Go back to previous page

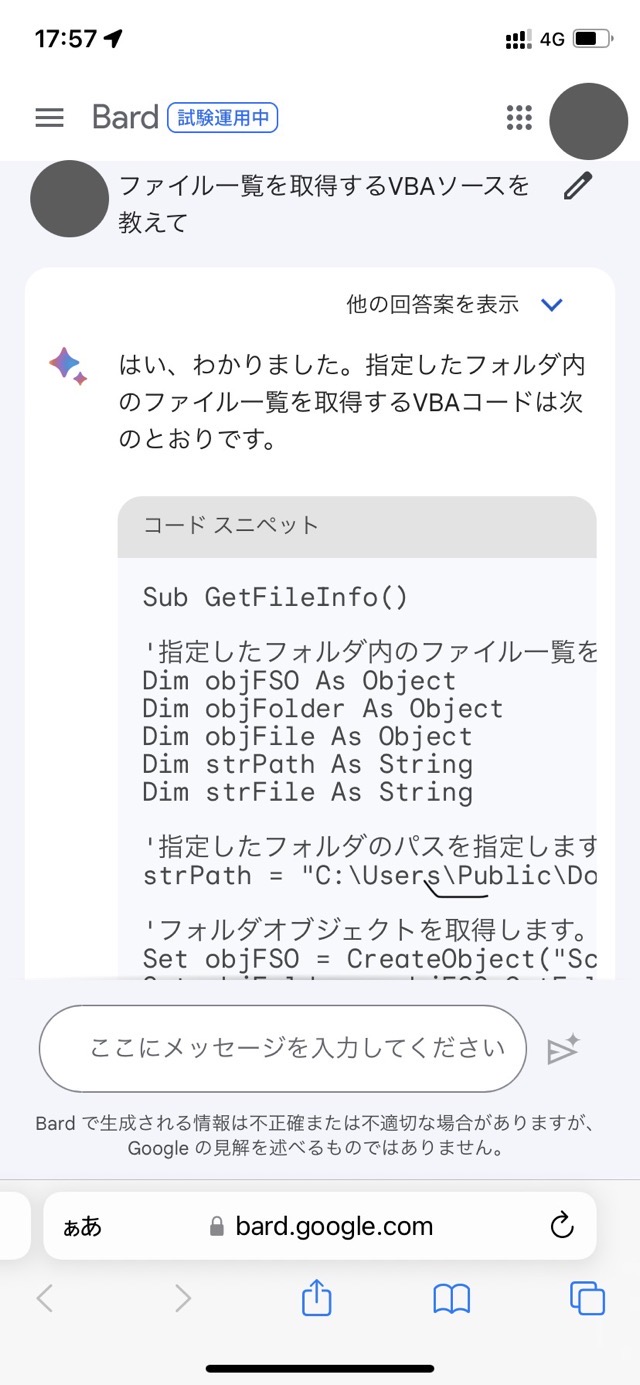pyautogui.click(x=45, y=1298)
